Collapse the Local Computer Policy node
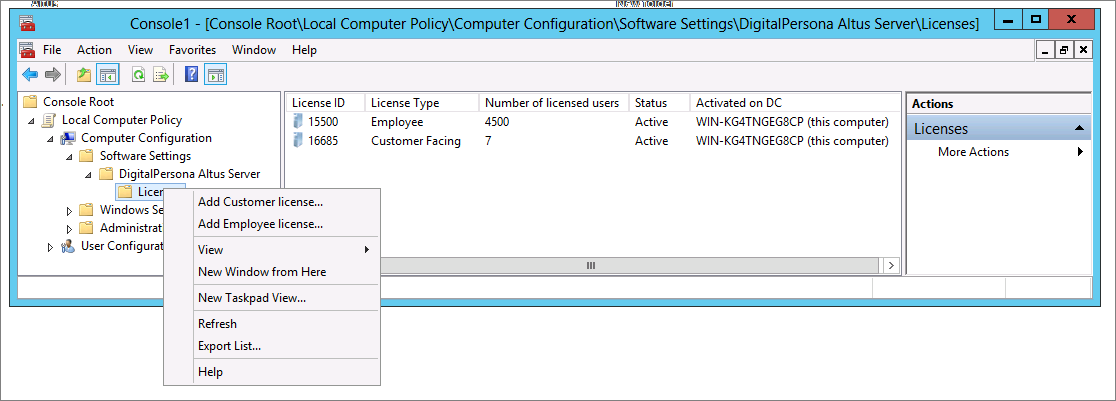The image size is (1116, 401). pyautogui.click(x=32, y=120)
